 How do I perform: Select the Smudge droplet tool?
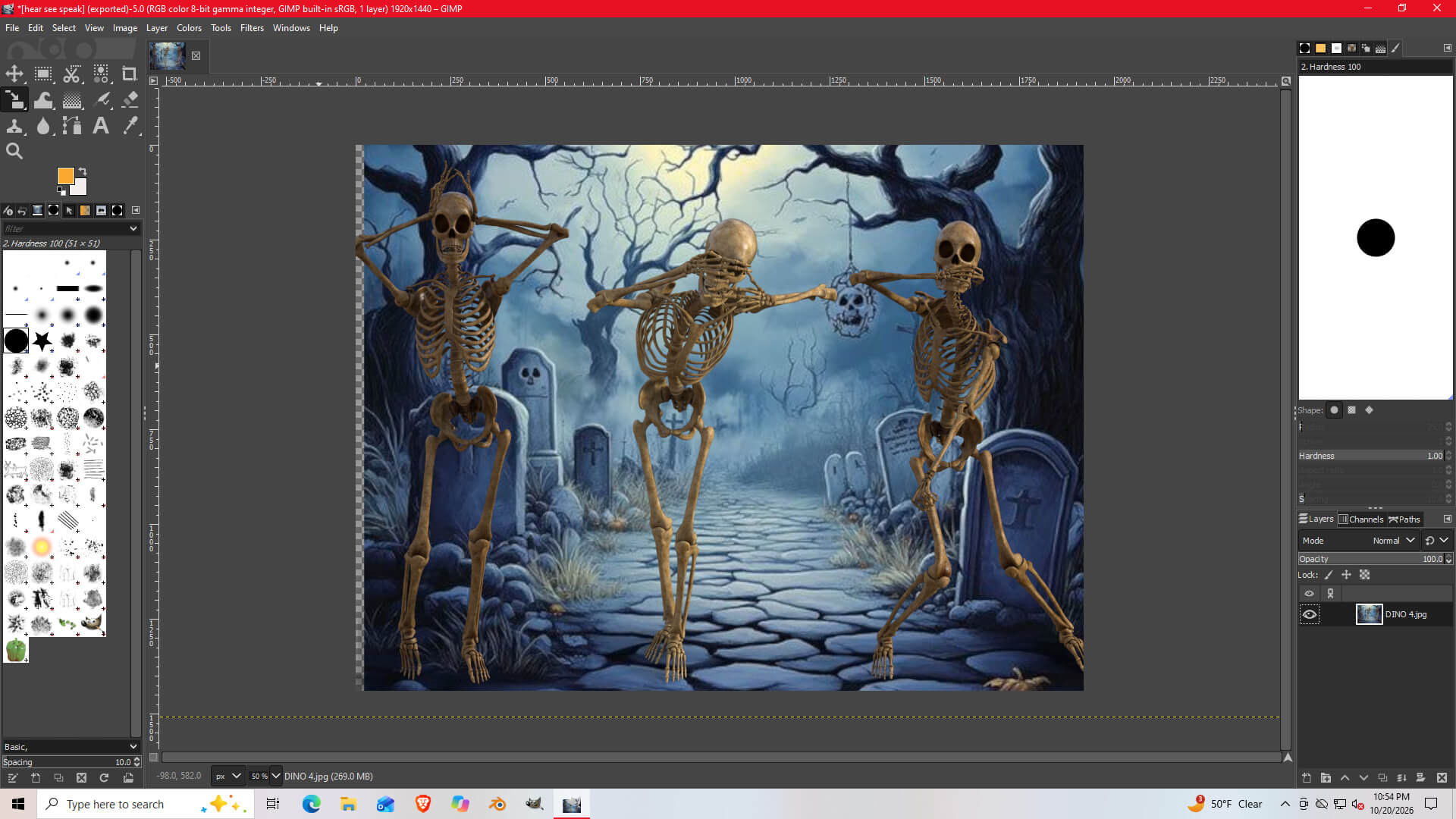pos(43,126)
